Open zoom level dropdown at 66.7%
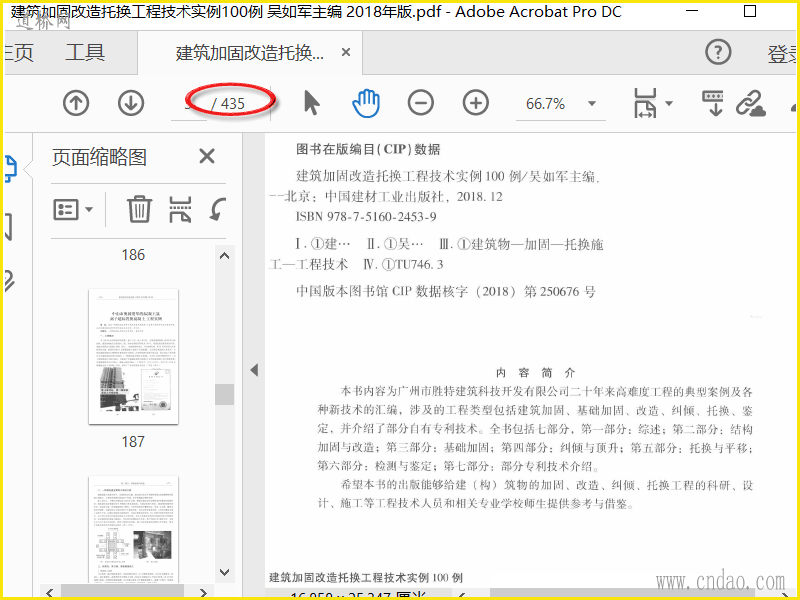The image size is (800, 600). click(x=592, y=104)
